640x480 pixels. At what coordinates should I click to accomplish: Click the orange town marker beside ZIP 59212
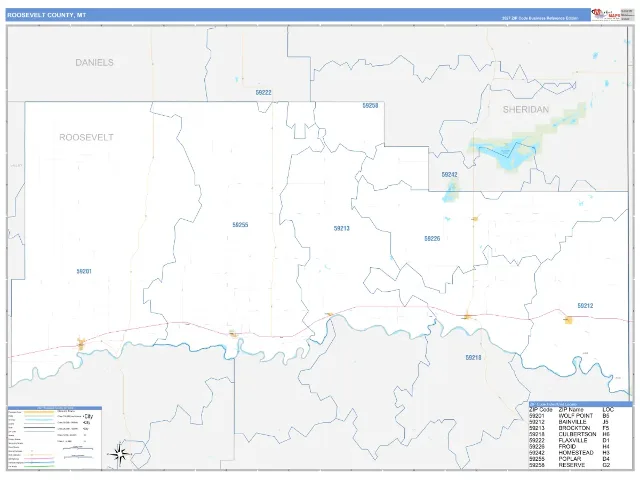[x=568, y=320]
